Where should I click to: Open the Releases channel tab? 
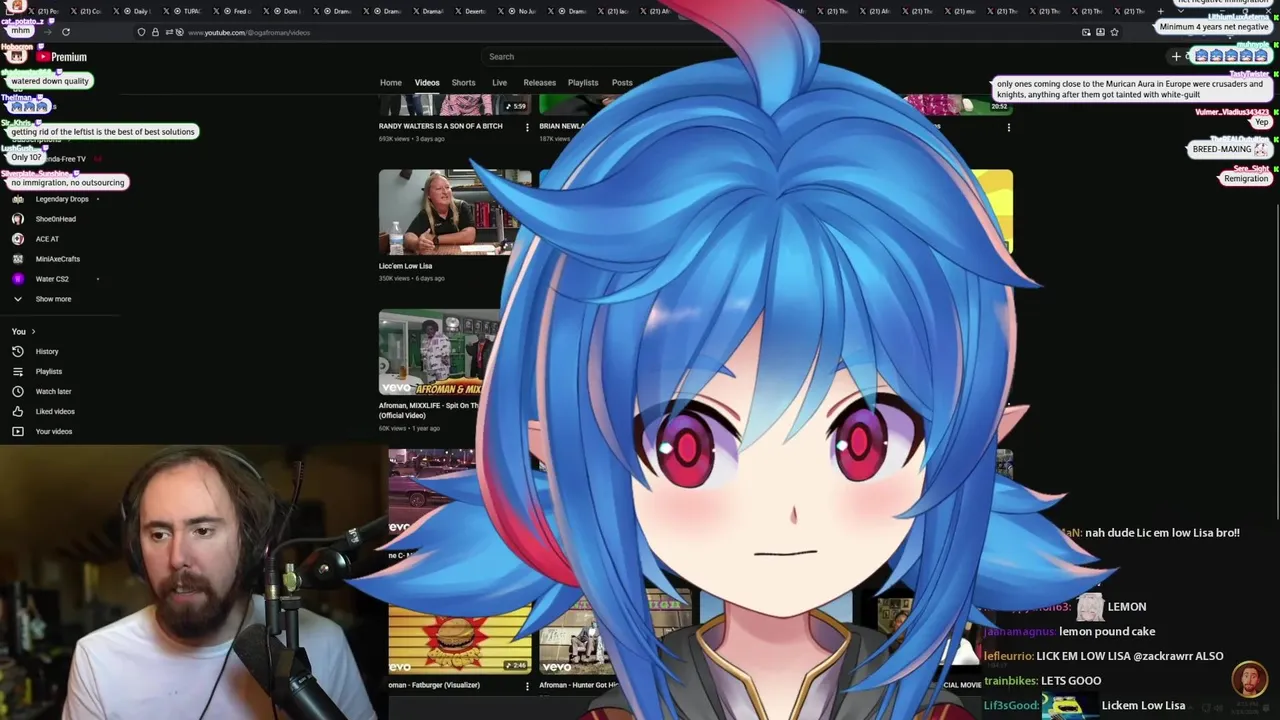539,83
